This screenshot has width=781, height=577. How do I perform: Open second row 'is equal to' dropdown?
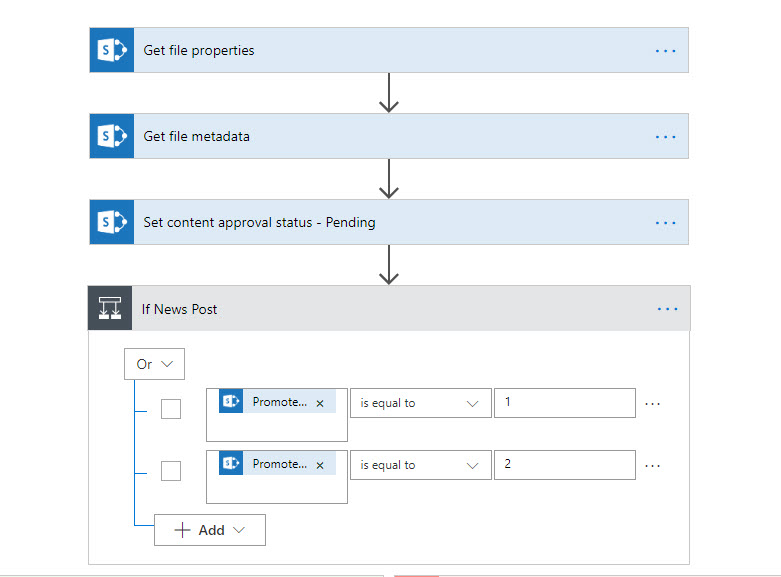click(x=420, y=465)
